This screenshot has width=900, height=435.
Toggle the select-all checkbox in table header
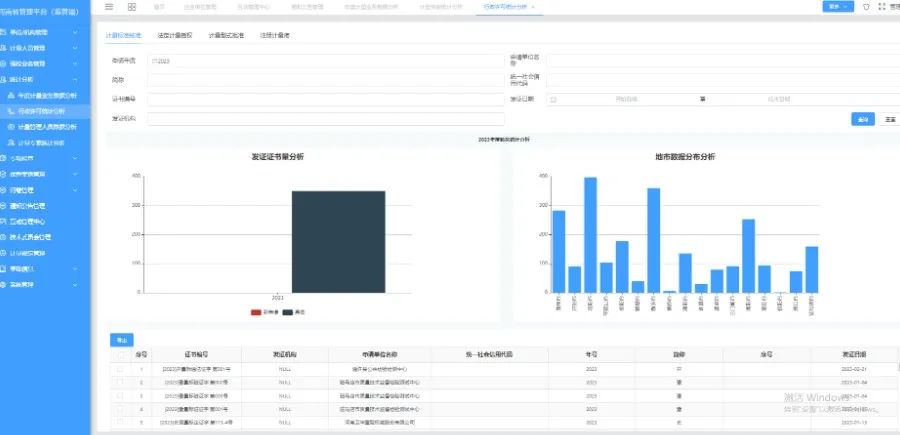coord(120,354)
